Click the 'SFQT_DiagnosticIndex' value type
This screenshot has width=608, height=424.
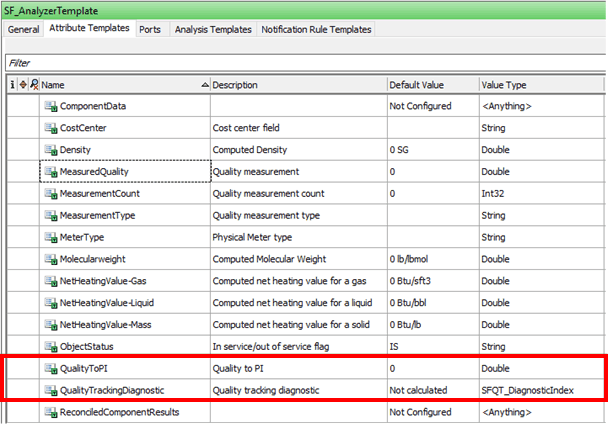(527, 390)
